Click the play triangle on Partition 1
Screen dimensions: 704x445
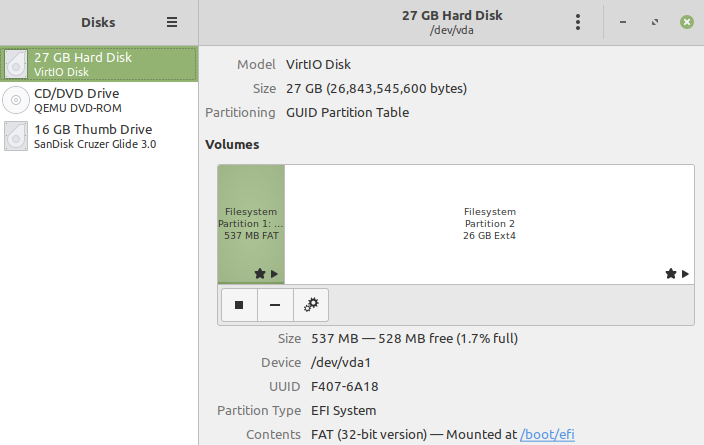pos(274,273)
